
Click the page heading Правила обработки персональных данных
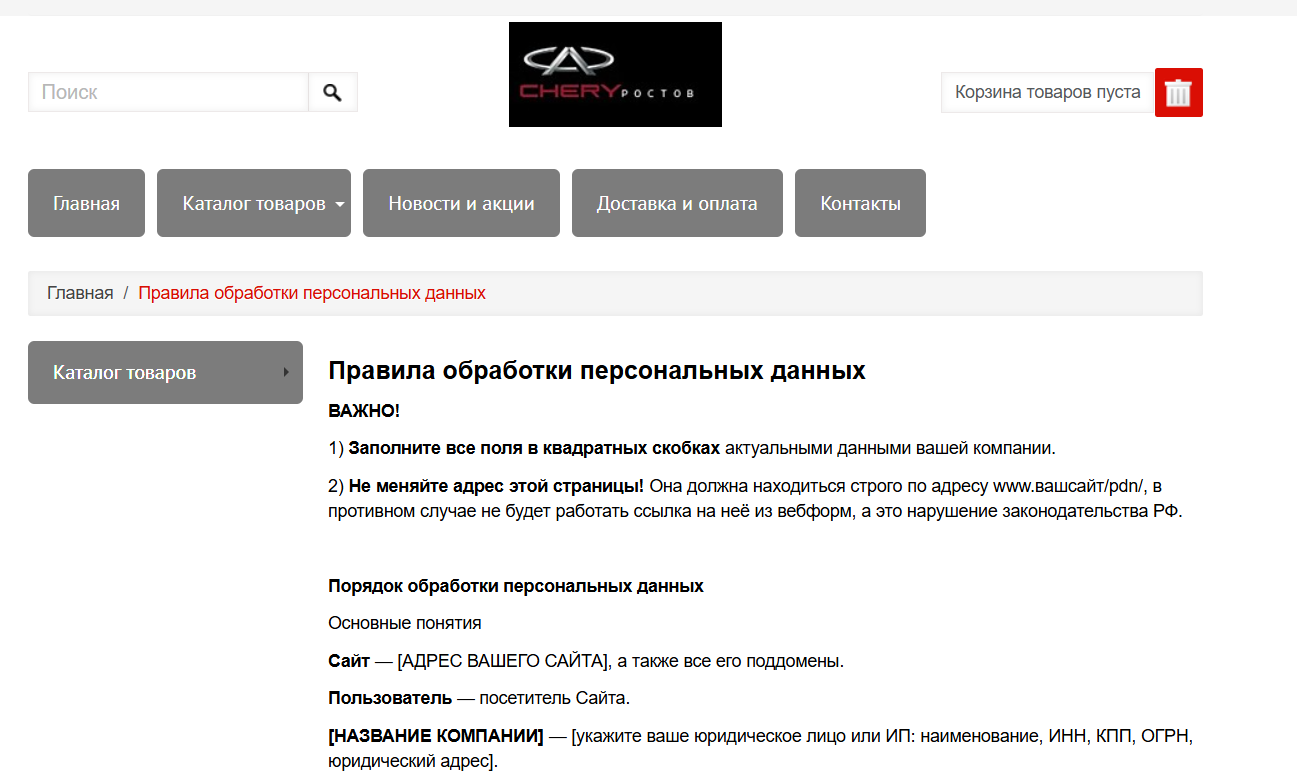pos(597,371)
